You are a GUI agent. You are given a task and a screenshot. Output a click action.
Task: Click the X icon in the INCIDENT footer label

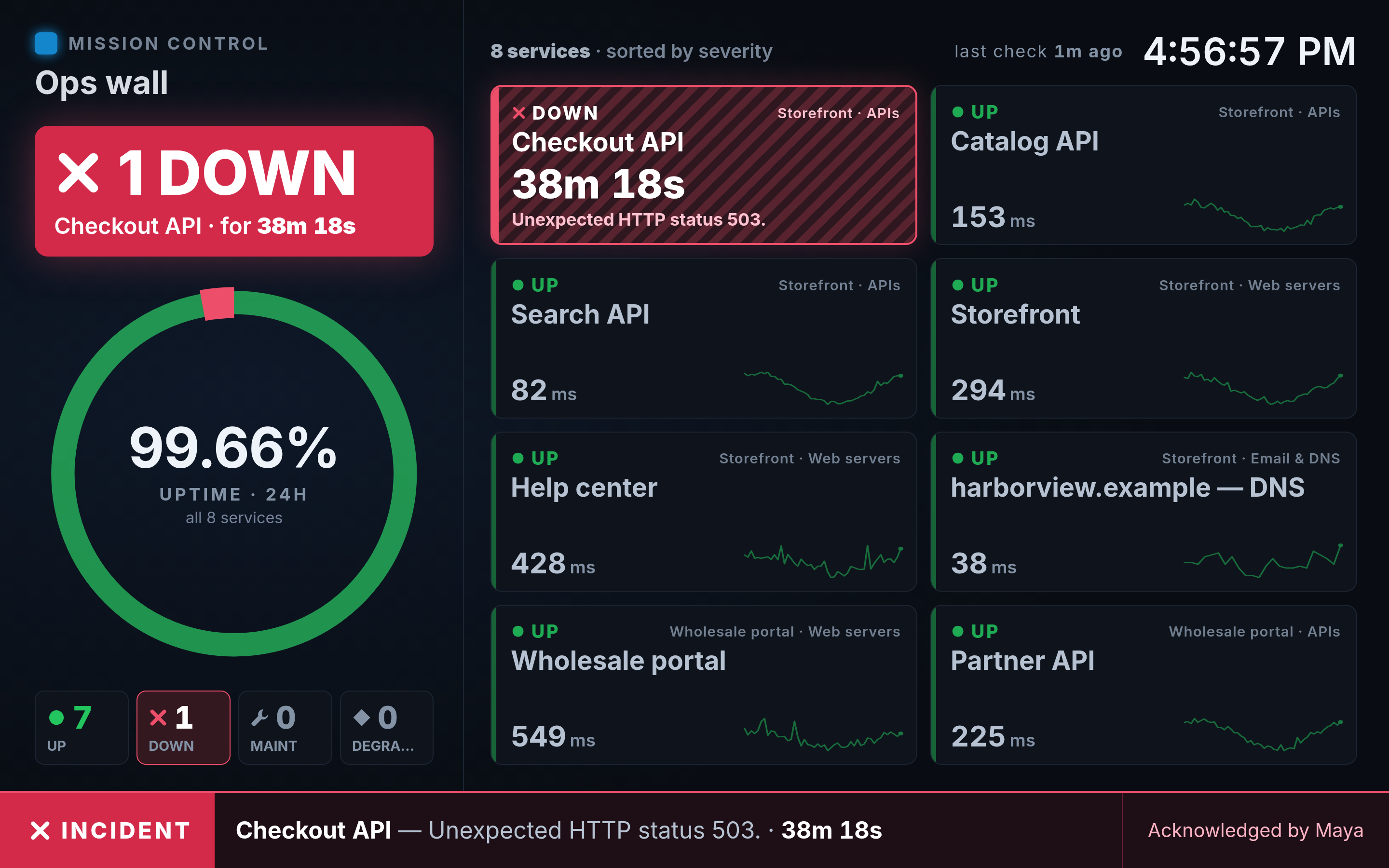(40, 831)
